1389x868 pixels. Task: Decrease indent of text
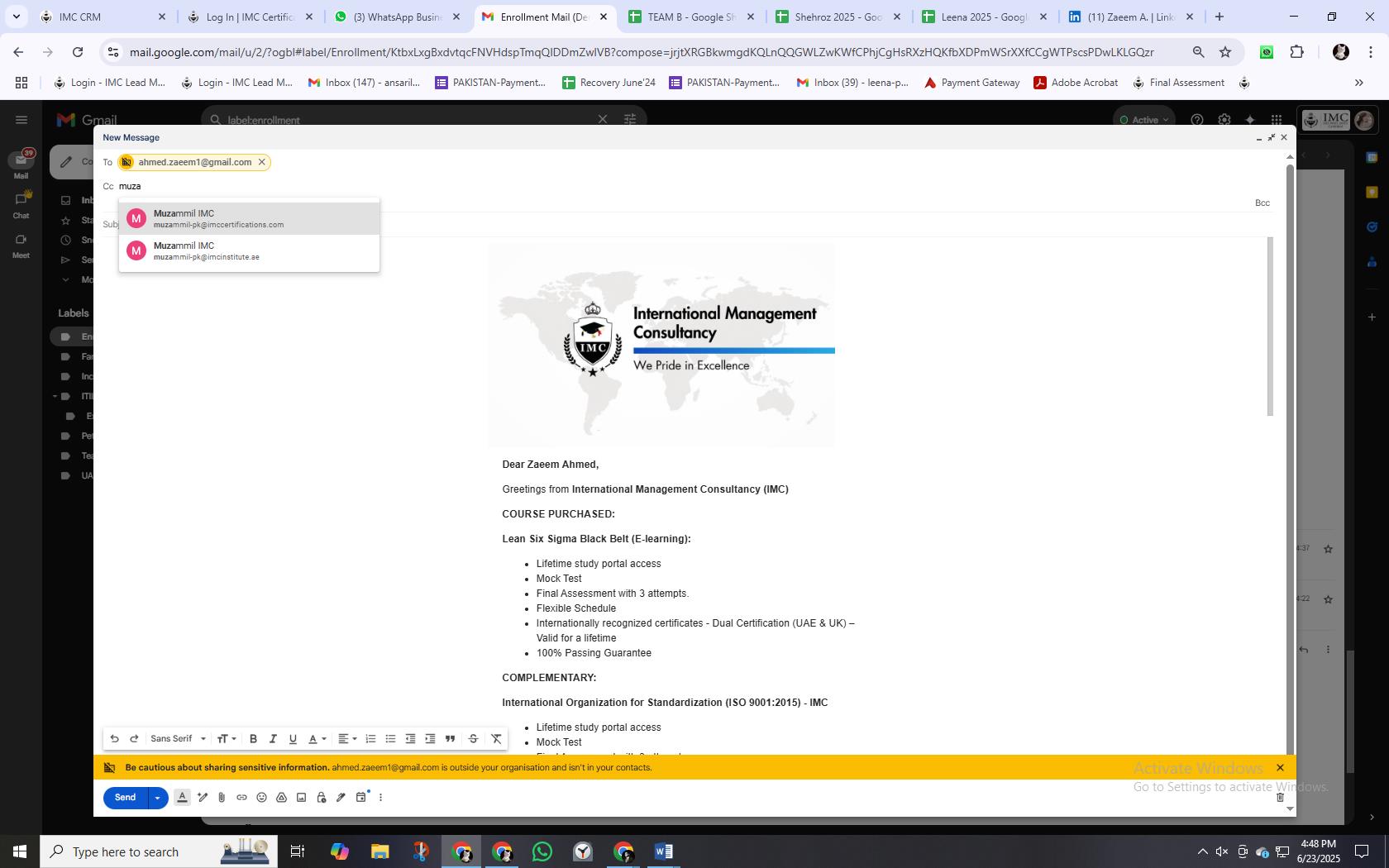(410, 739)
